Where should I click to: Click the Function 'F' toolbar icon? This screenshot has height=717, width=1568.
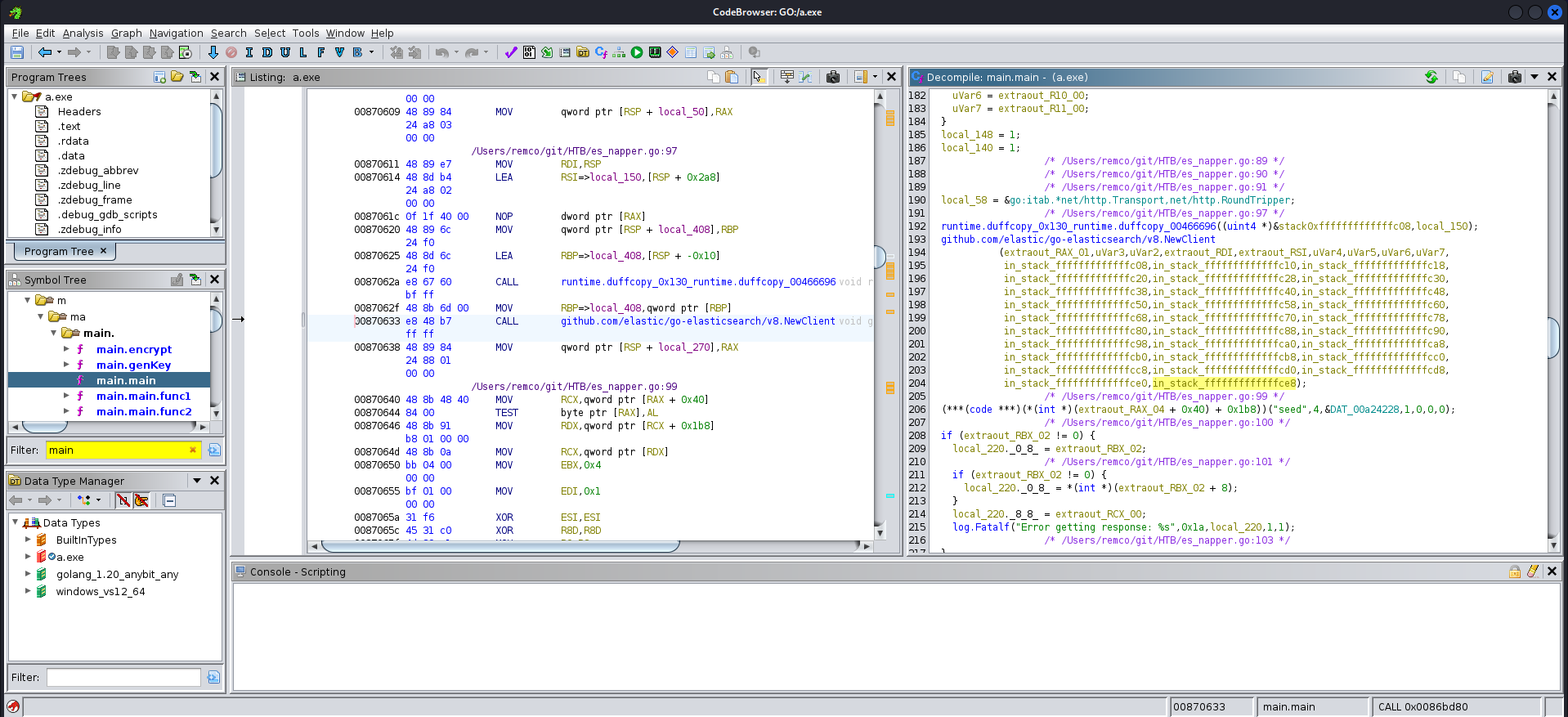pos(321,52)
